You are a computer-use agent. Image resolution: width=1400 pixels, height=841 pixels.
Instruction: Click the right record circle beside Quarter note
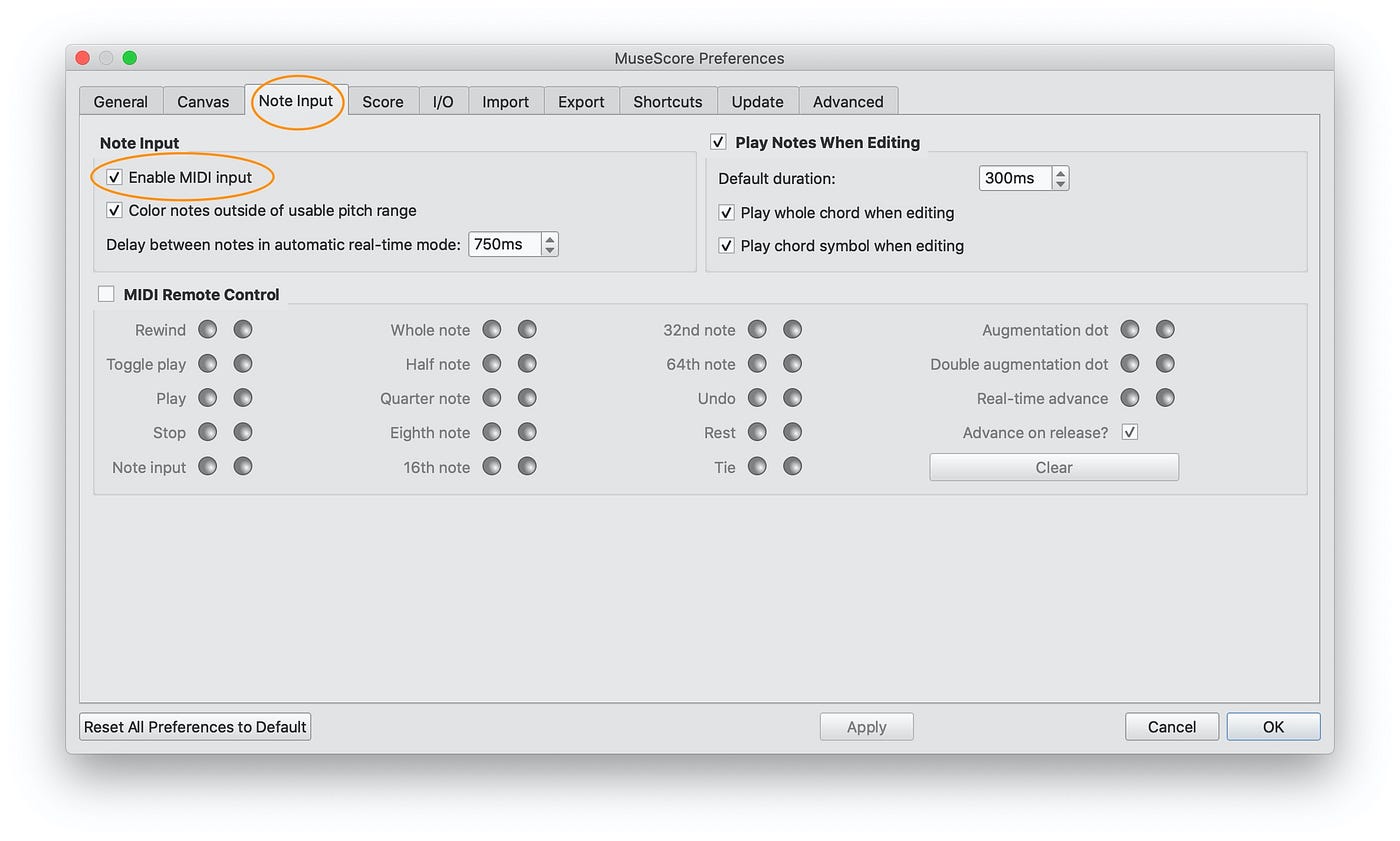tap(527, 397)
